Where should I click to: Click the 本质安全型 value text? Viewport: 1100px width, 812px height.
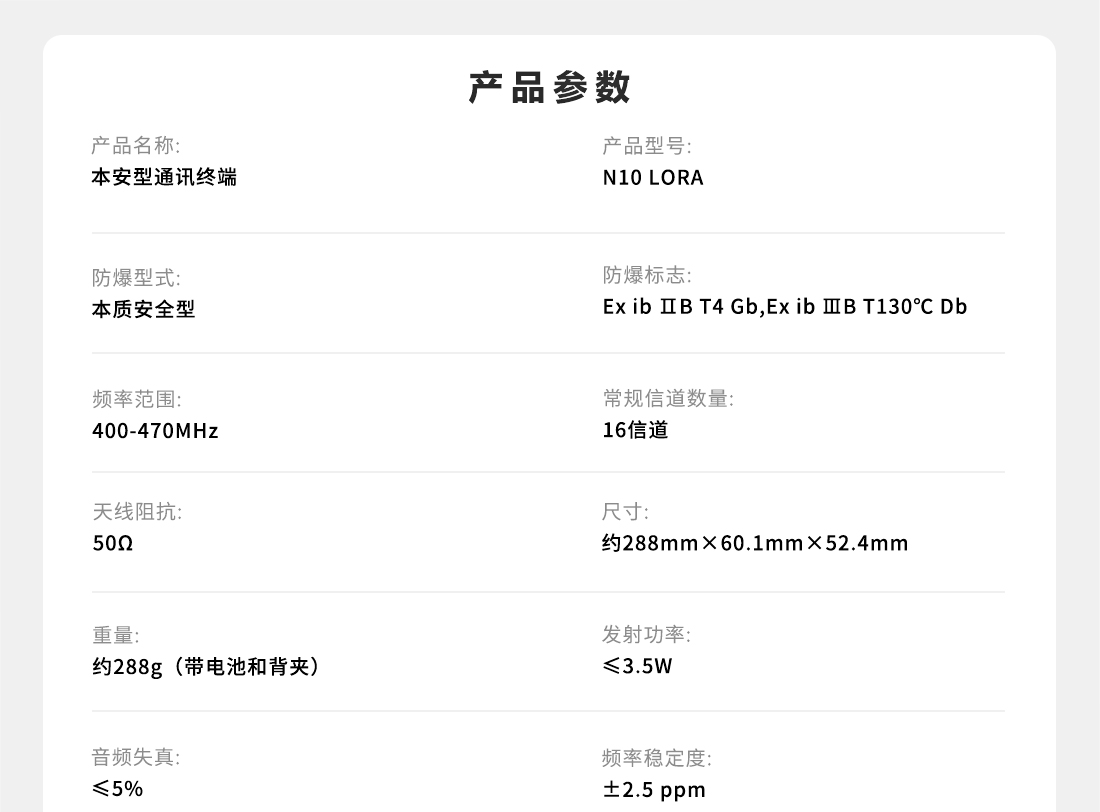144,310
